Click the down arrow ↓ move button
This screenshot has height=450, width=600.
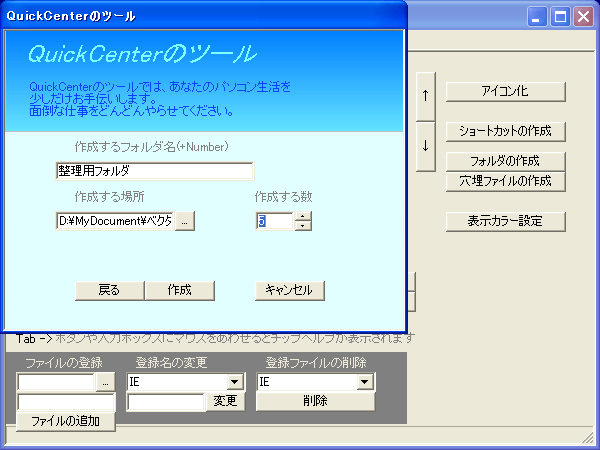point(426,146)
